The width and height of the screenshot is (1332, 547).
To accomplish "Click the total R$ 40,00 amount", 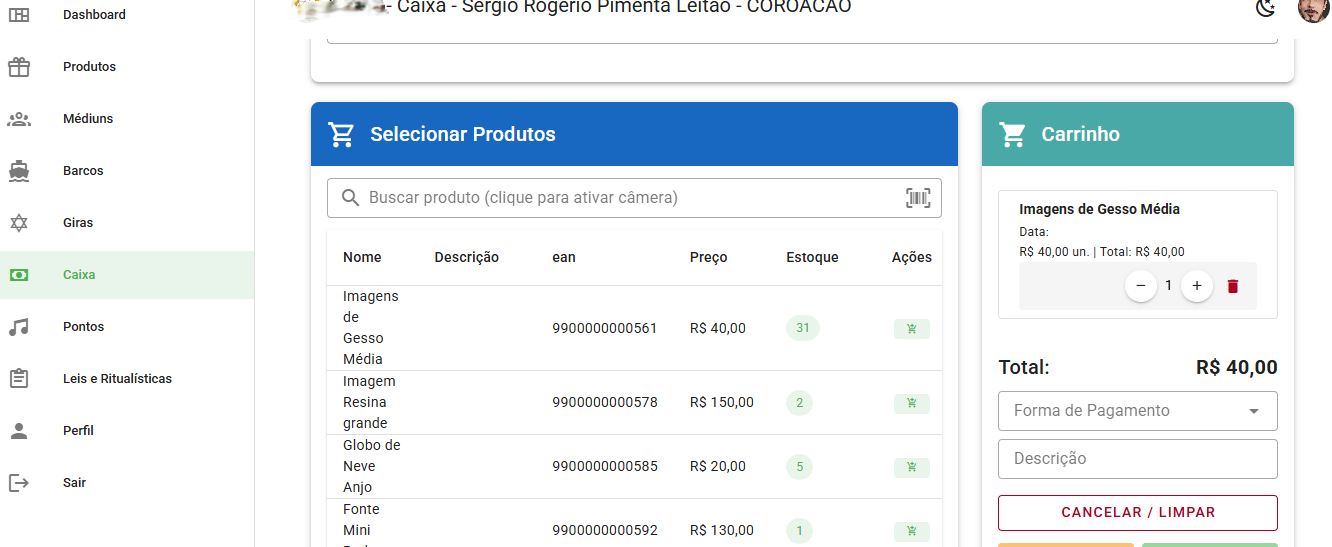I will (x=1237, y=368).
